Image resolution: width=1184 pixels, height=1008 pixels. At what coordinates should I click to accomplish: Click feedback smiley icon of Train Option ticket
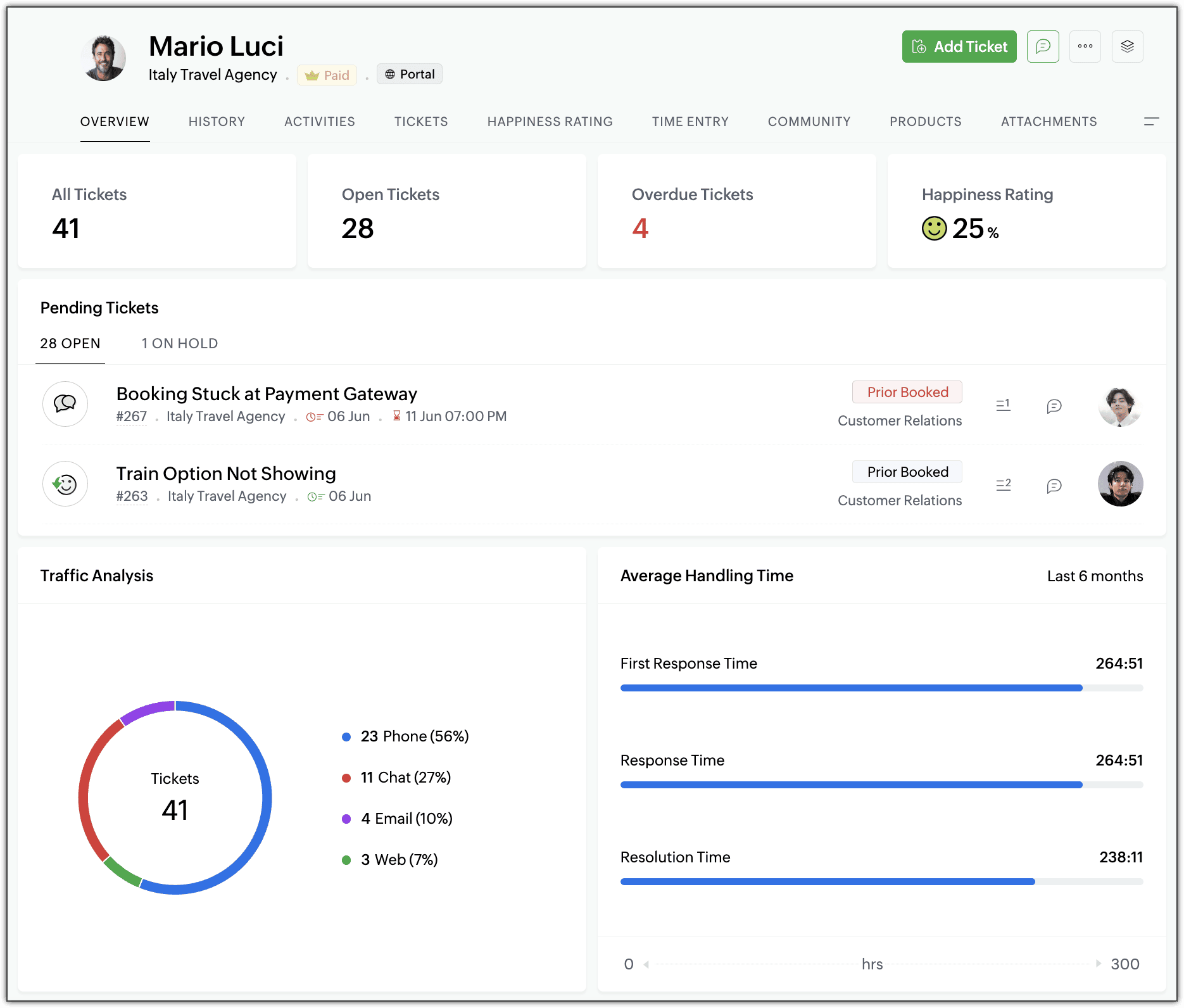click(65, 484)
